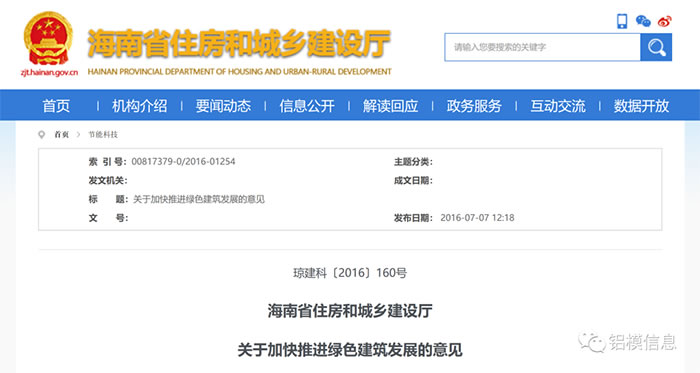Click the 成文日期 label
Image resolution: width=700 pixels, height=373 pixels.
[x=413, y=180]
